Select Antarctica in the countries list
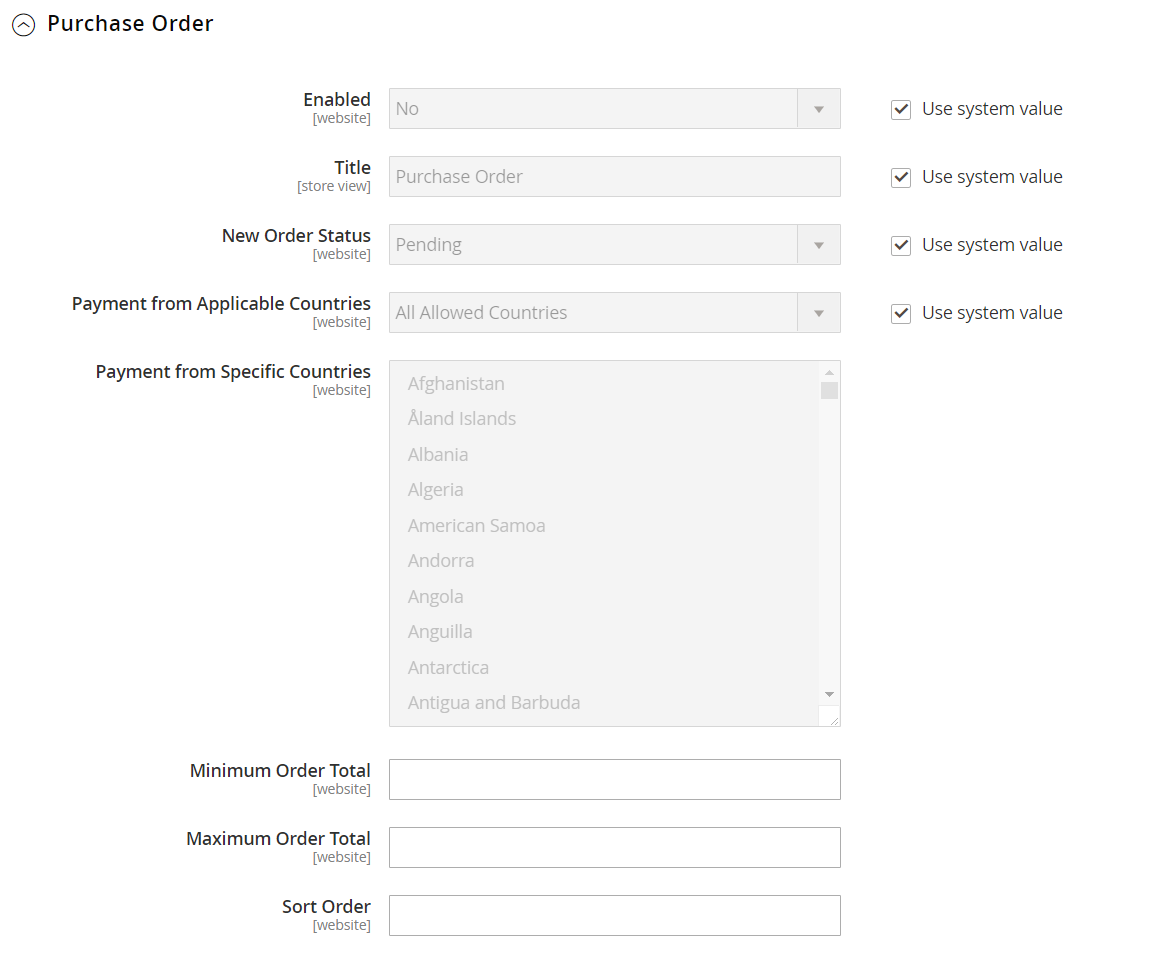 (604, 668)
